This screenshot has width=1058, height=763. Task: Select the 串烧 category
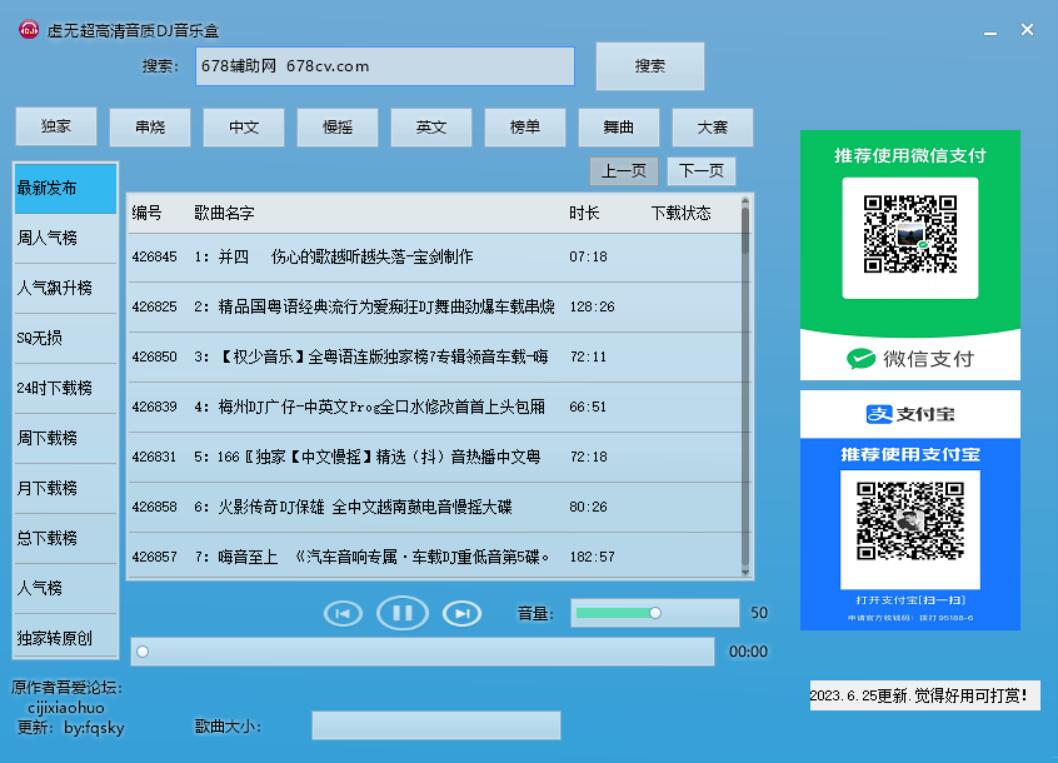click(x=148, y=126)
